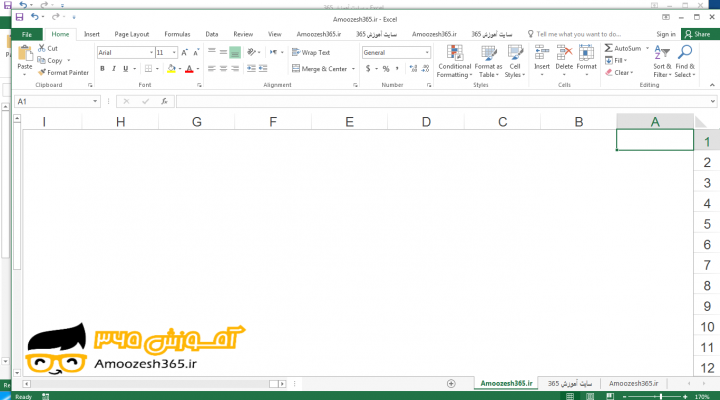The width and height of the screenshot is (720, 400).
Task: Select the Amoozesh365.ir active sheet tab
Action: (x=506, y=383)
